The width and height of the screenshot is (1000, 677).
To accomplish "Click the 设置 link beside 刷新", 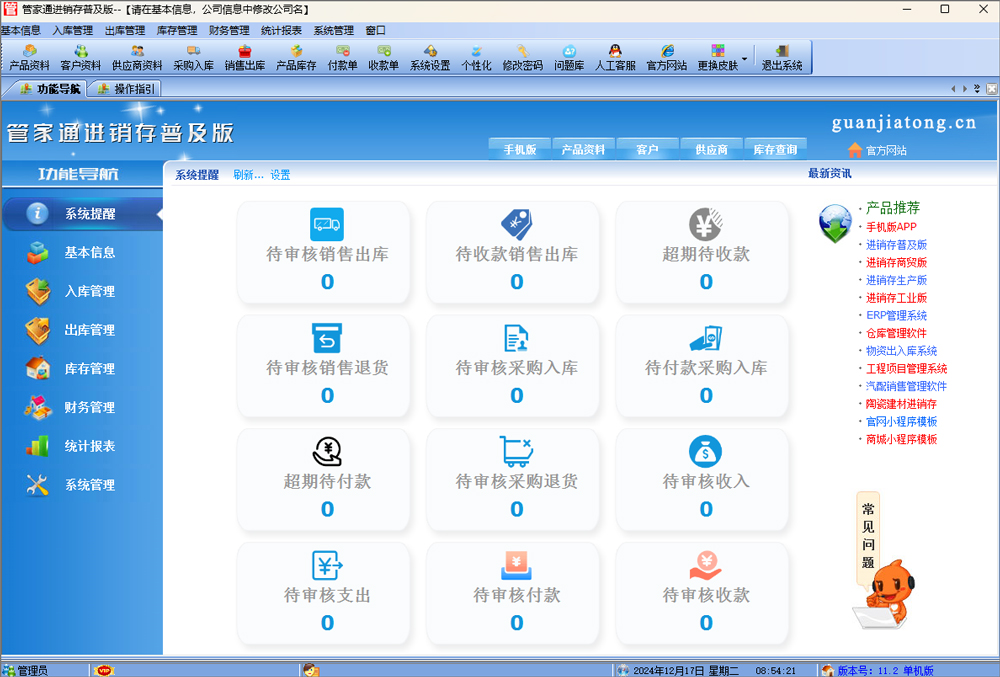I will click(280, 175).
